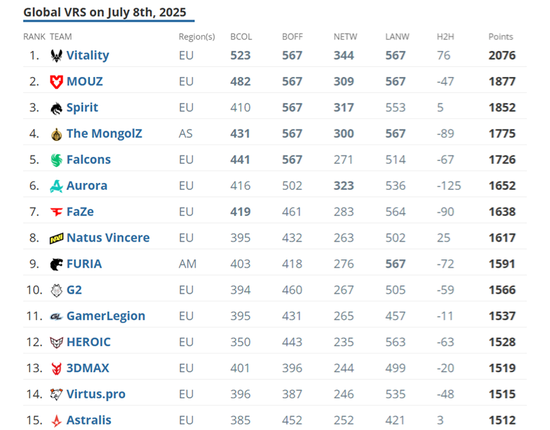Open the Astralis team link
550x430 pixels.
[x=89, y=420]
